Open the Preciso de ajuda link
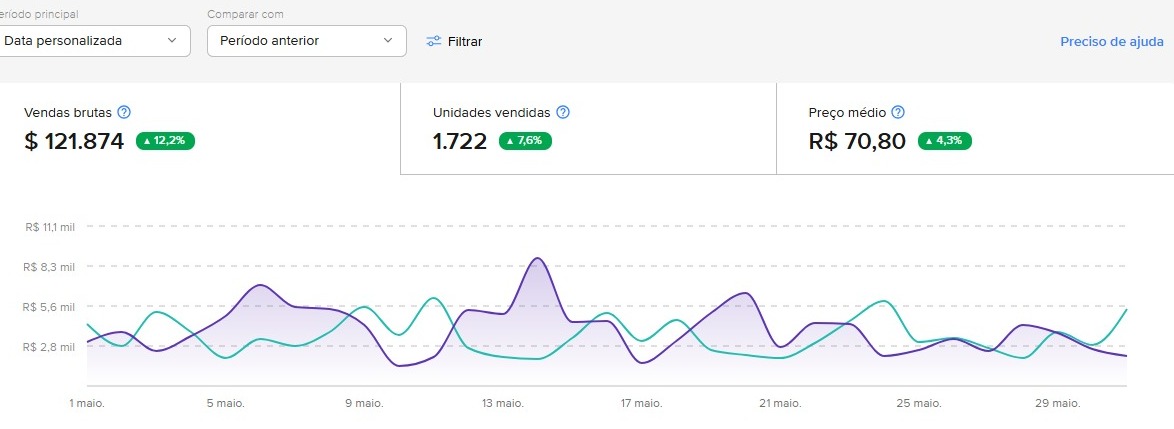 (x=1111, y=42)
